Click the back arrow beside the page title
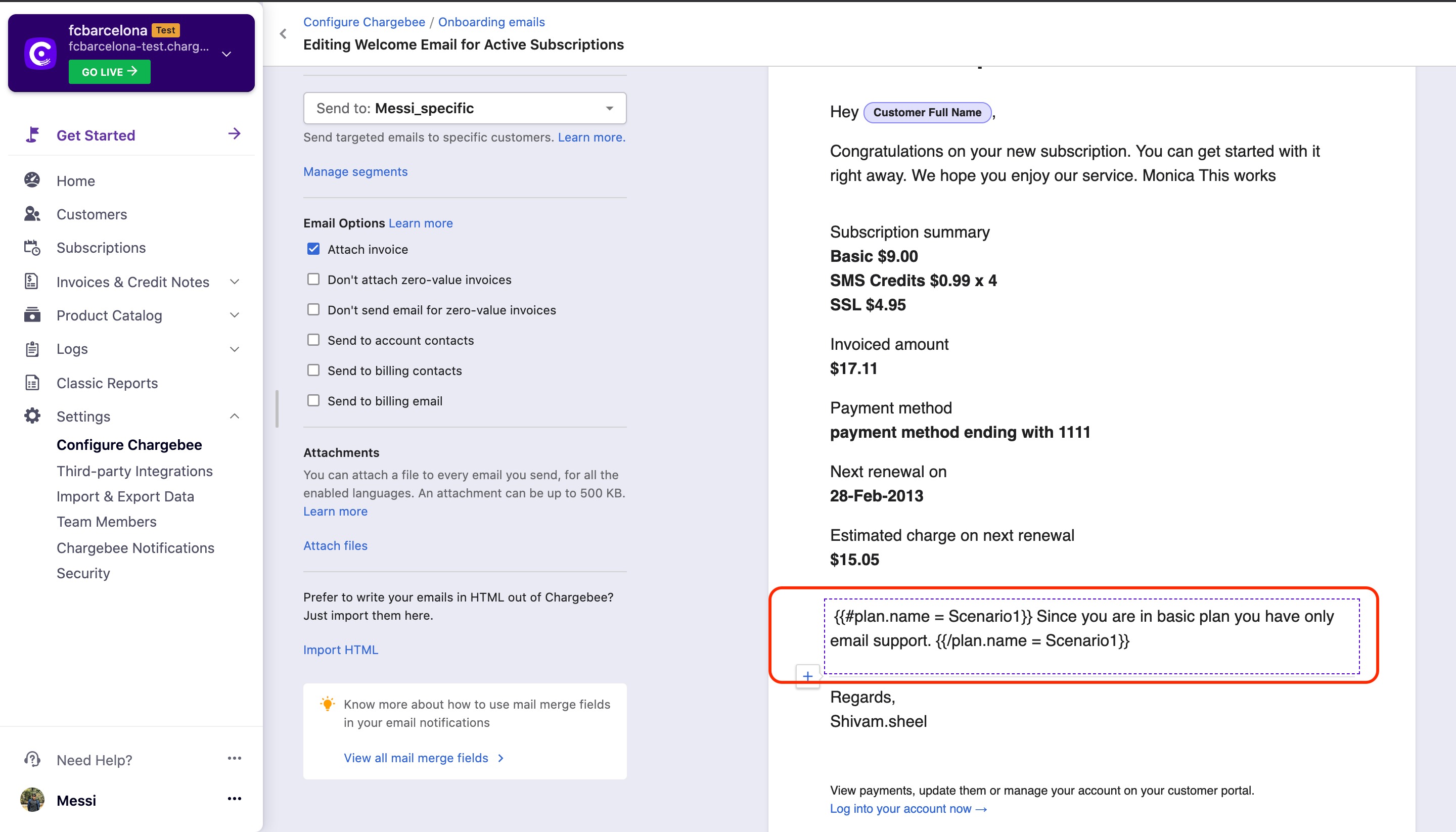Image resolution: width=1456 pixels, height=832 pixels. click(x=283, y=34)
